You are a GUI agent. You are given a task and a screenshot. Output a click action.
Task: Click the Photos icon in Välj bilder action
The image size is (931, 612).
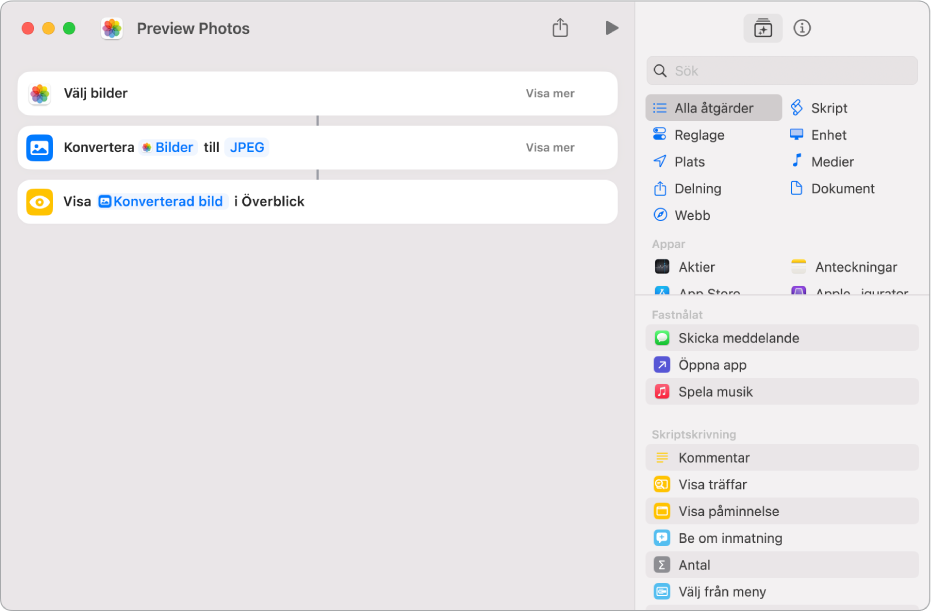pyautogui.click(x=40, y=93)
